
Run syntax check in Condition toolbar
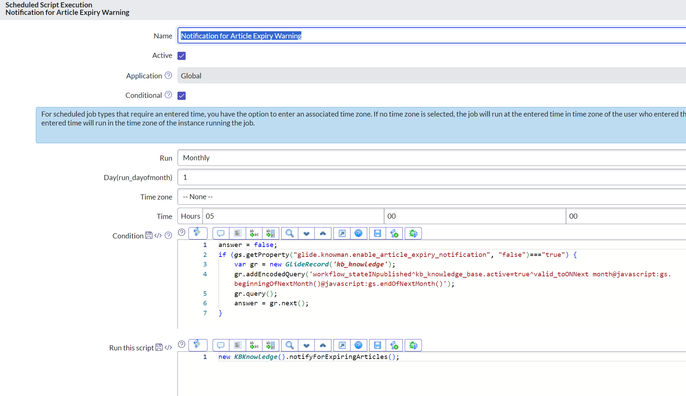click(394, 234)
